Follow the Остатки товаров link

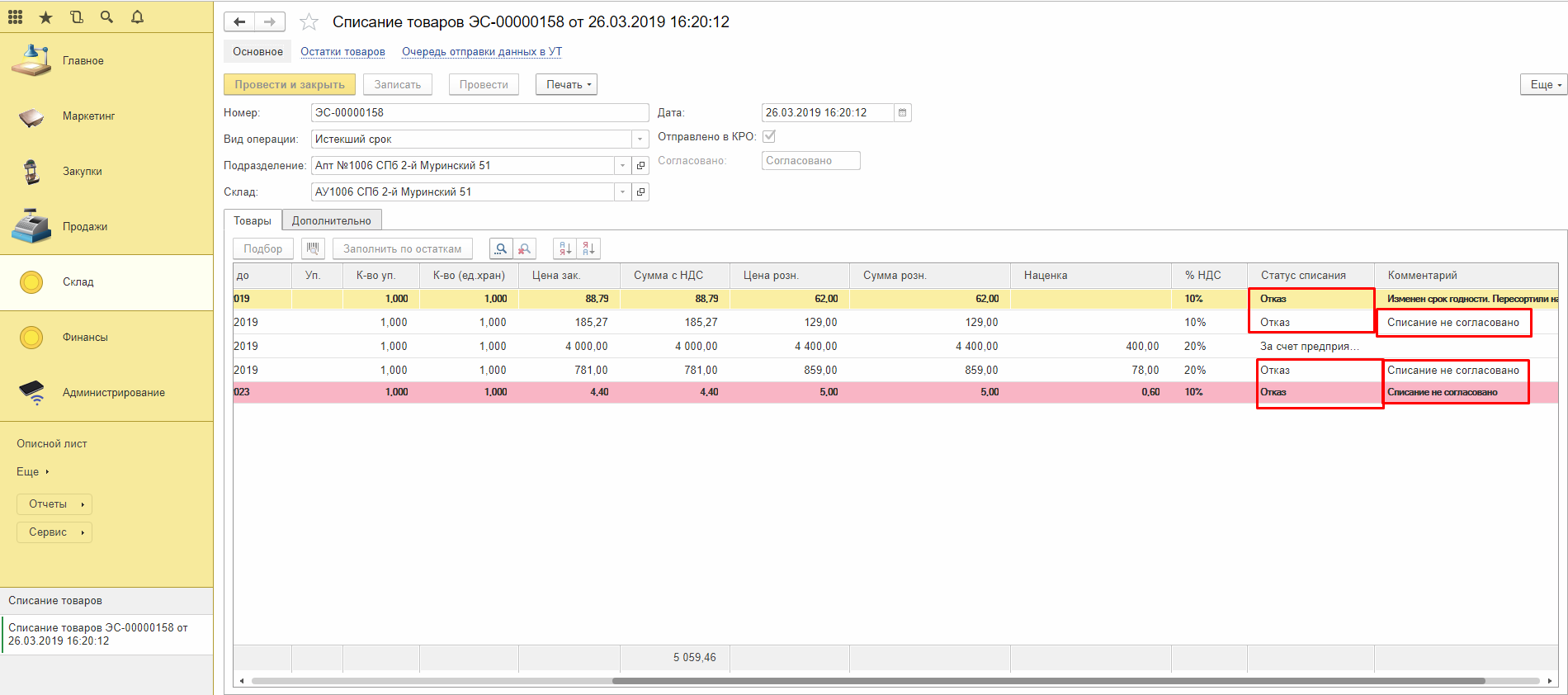tap(342, 51)
